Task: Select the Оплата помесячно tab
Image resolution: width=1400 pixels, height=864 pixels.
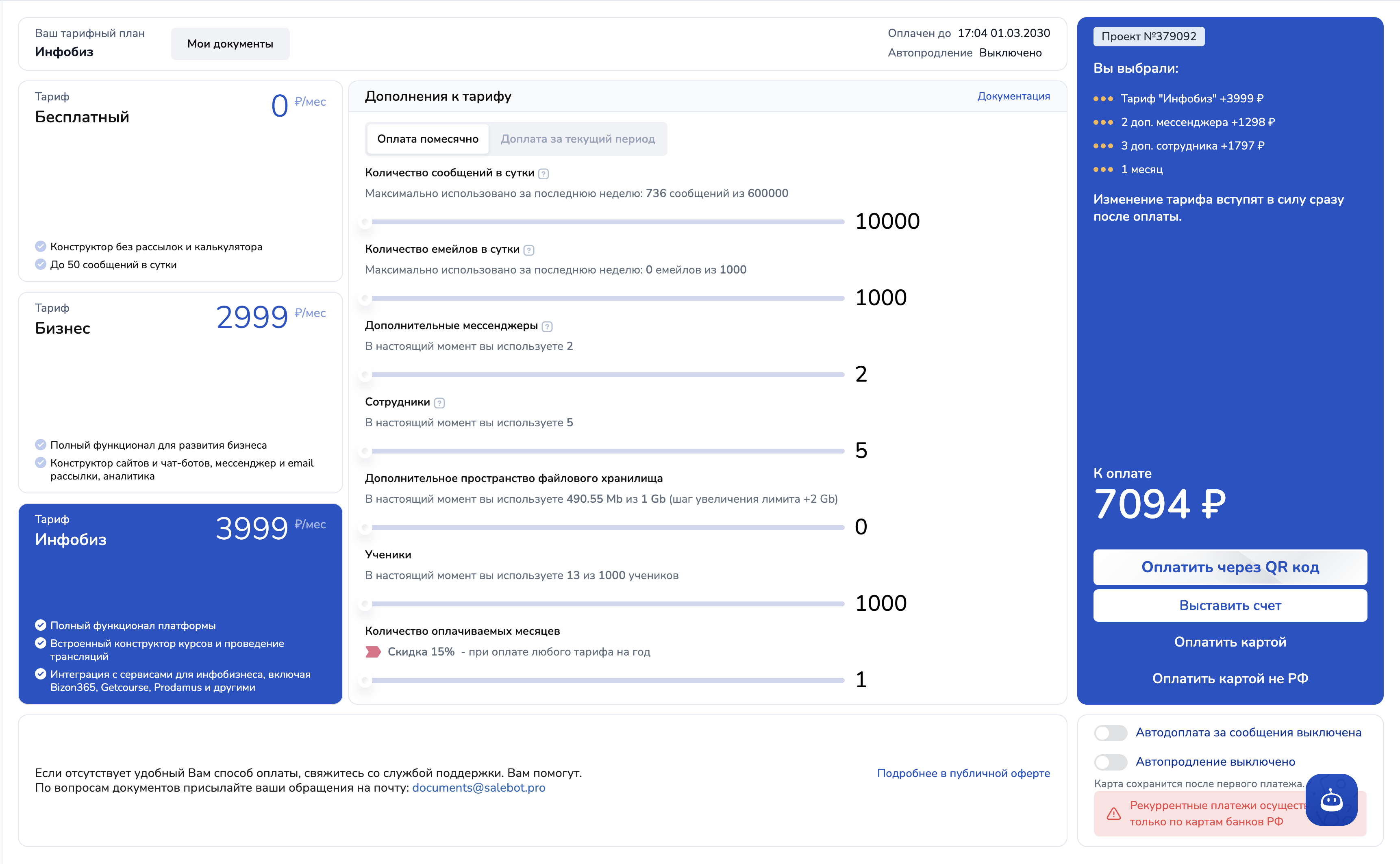Action: coord(427,139)
